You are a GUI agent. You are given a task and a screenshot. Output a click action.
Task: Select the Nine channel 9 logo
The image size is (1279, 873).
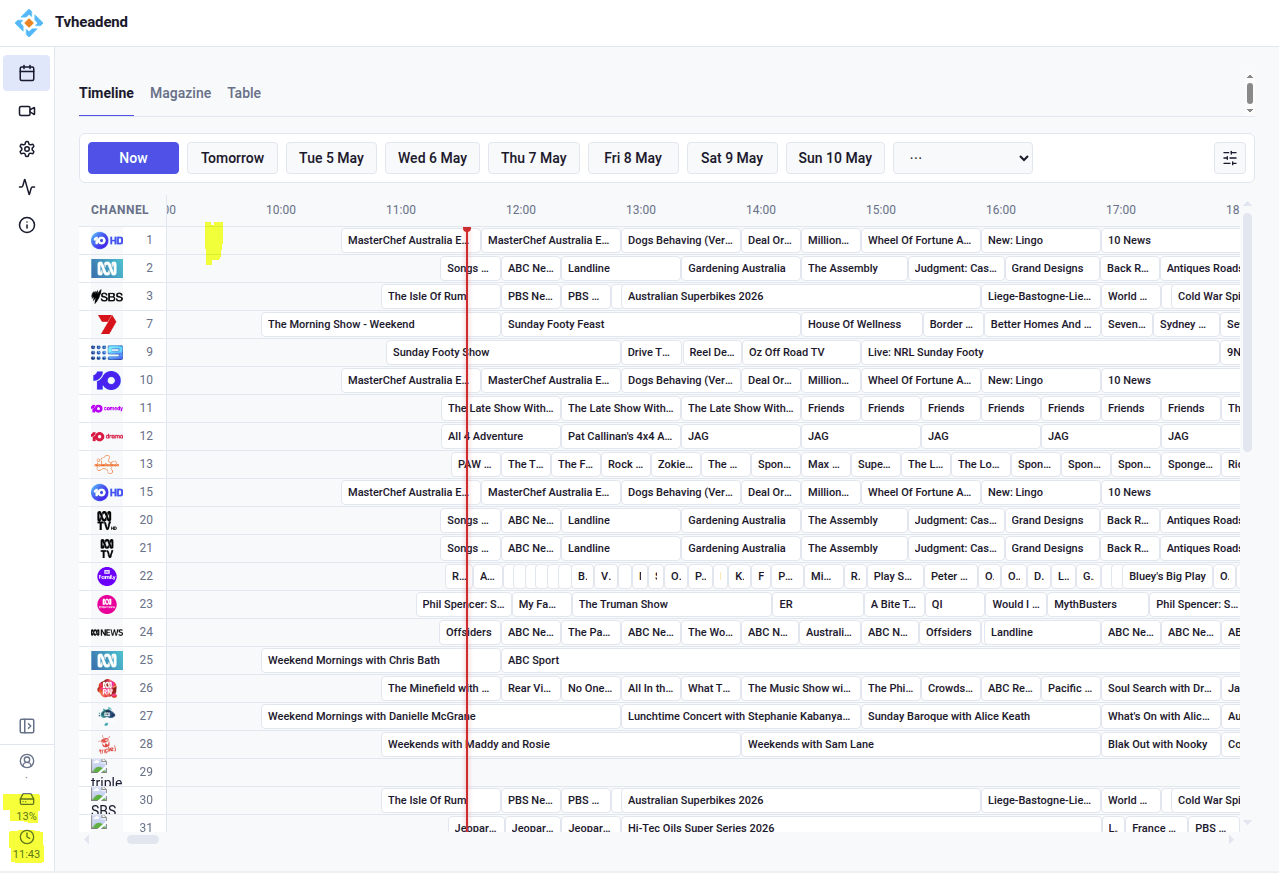(x=107, y=352)
